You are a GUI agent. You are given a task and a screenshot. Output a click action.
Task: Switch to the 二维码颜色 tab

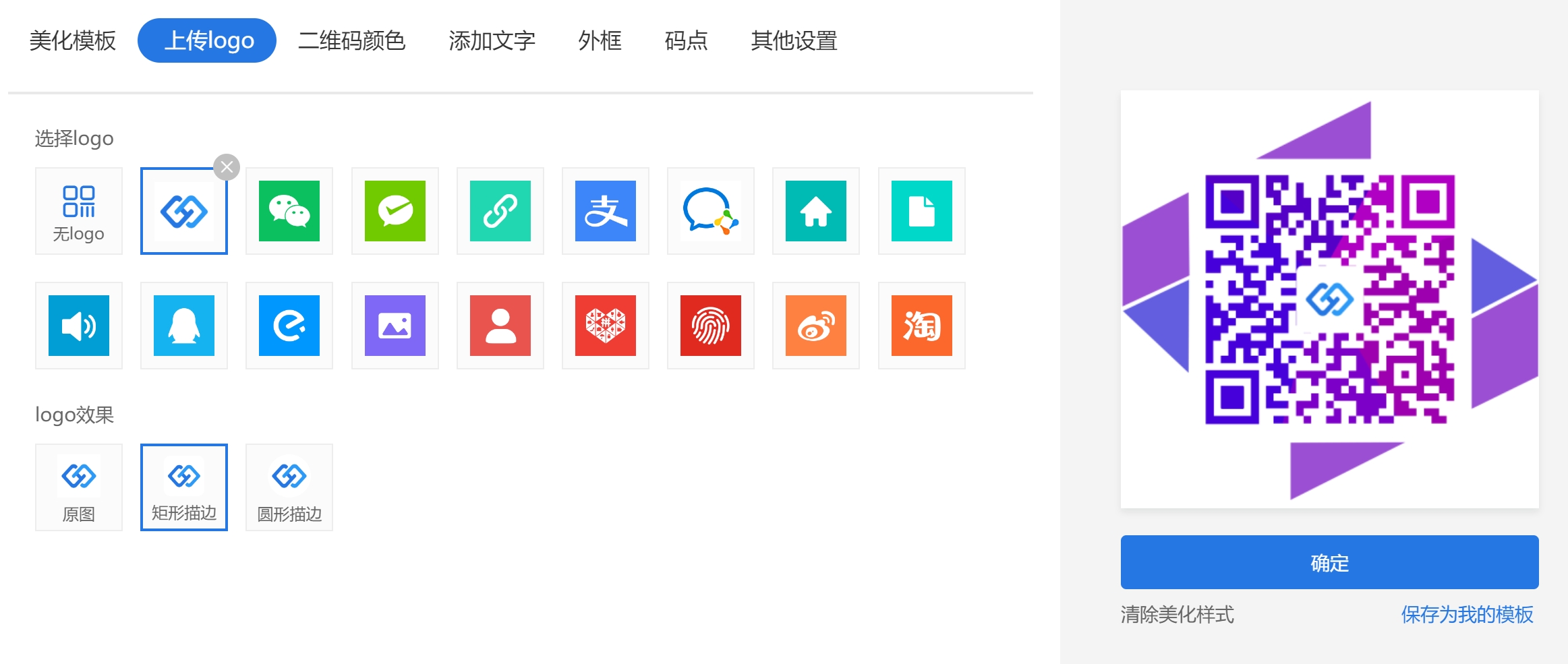[x=351, y=40]
